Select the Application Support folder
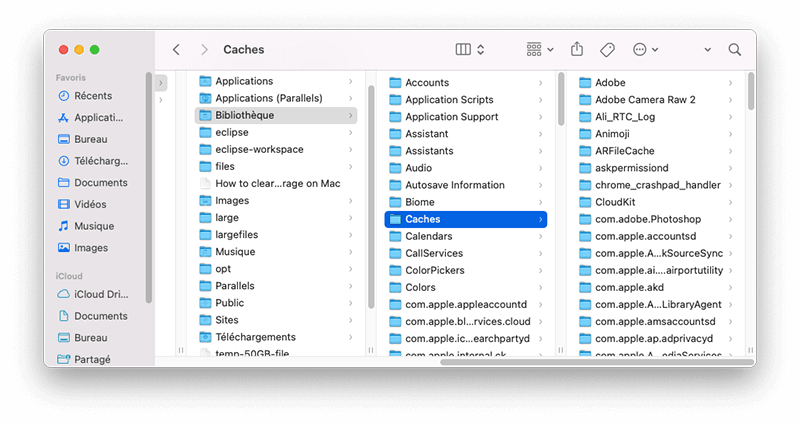The height and width of the screenshot is (425, 800). pyautogui.click(x=465, y=117)
